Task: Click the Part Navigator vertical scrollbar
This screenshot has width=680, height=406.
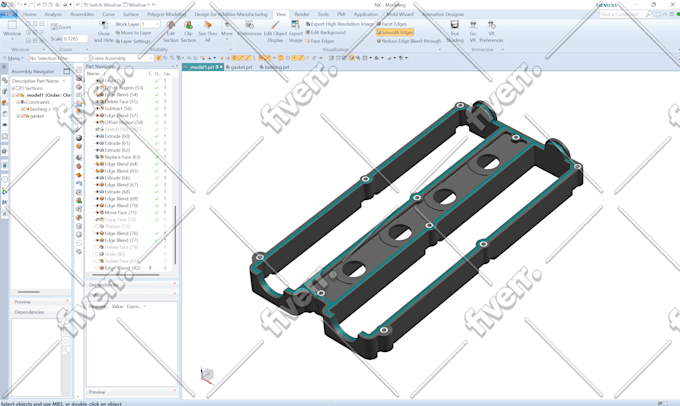Action: [x=175, y=234]
